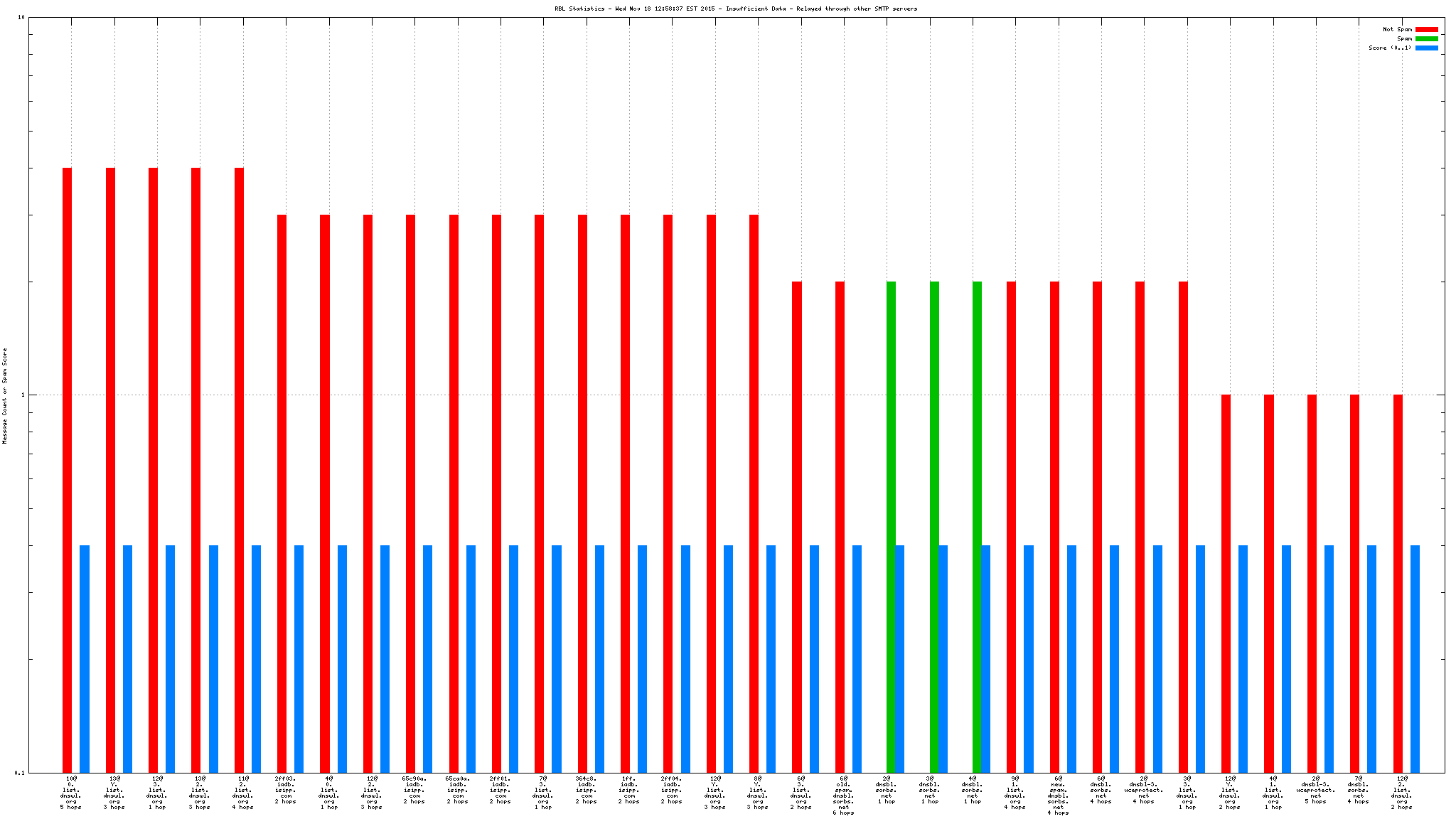The height and width of the screenshot is (819, 1456).
Task: Click the Message Count y-axis label
Action: click(5, 395)
